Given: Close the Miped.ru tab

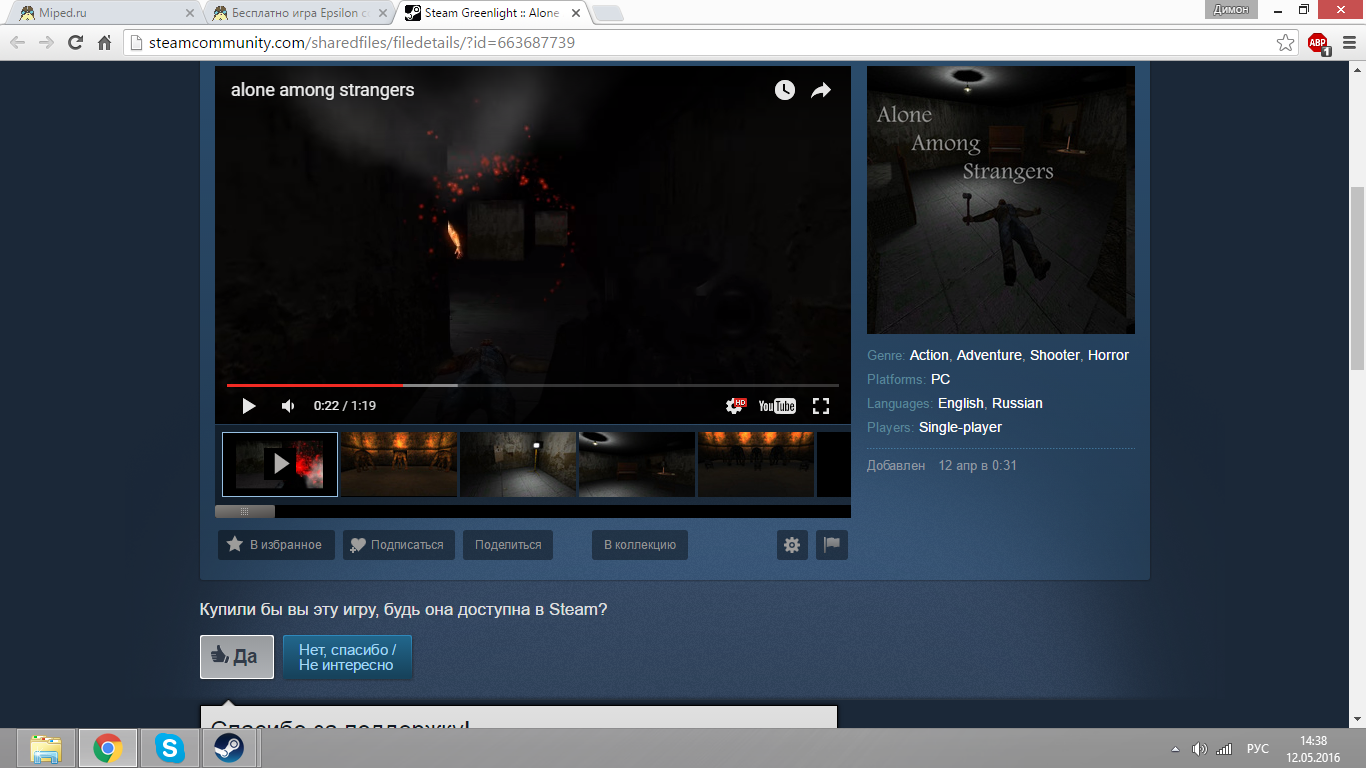Looking at the screenshot, I should (190, 13).
